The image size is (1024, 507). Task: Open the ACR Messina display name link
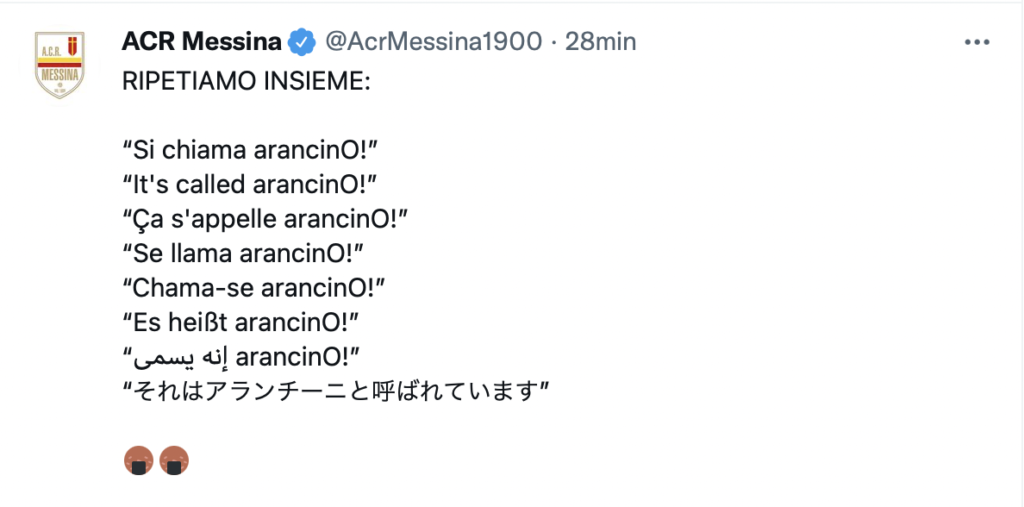201,42
